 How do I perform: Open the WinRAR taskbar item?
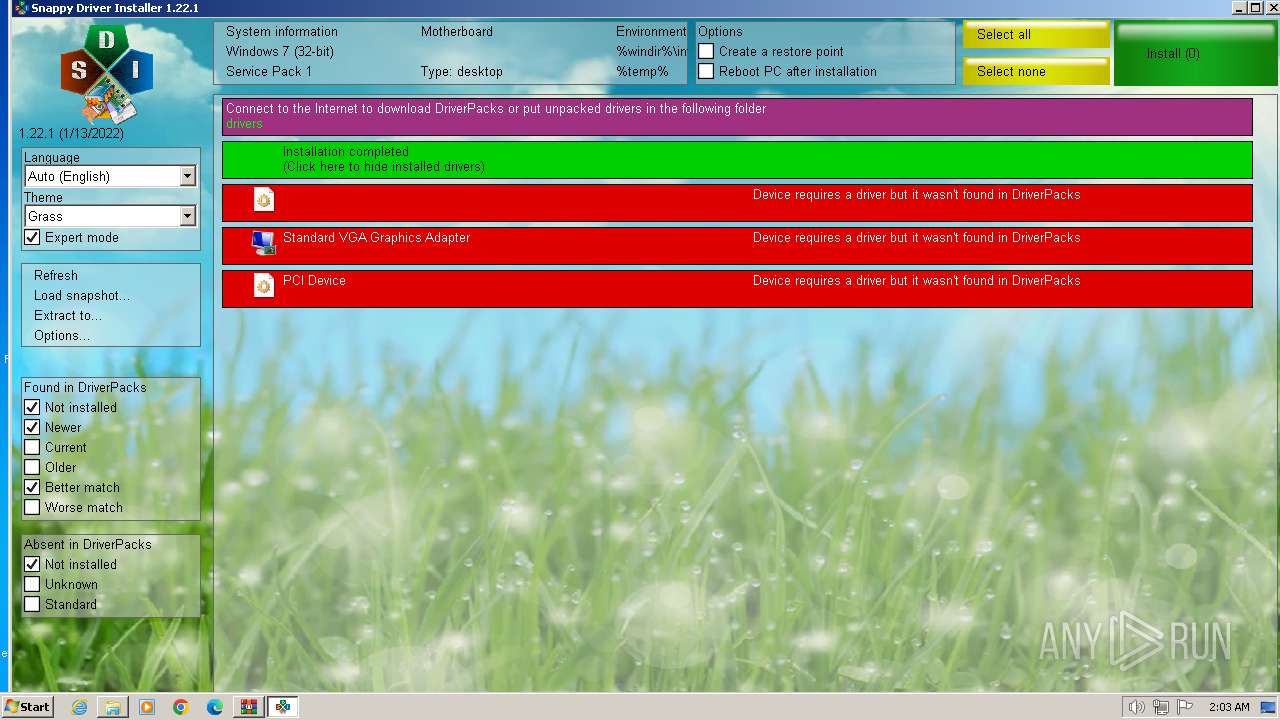pos(248,707)
